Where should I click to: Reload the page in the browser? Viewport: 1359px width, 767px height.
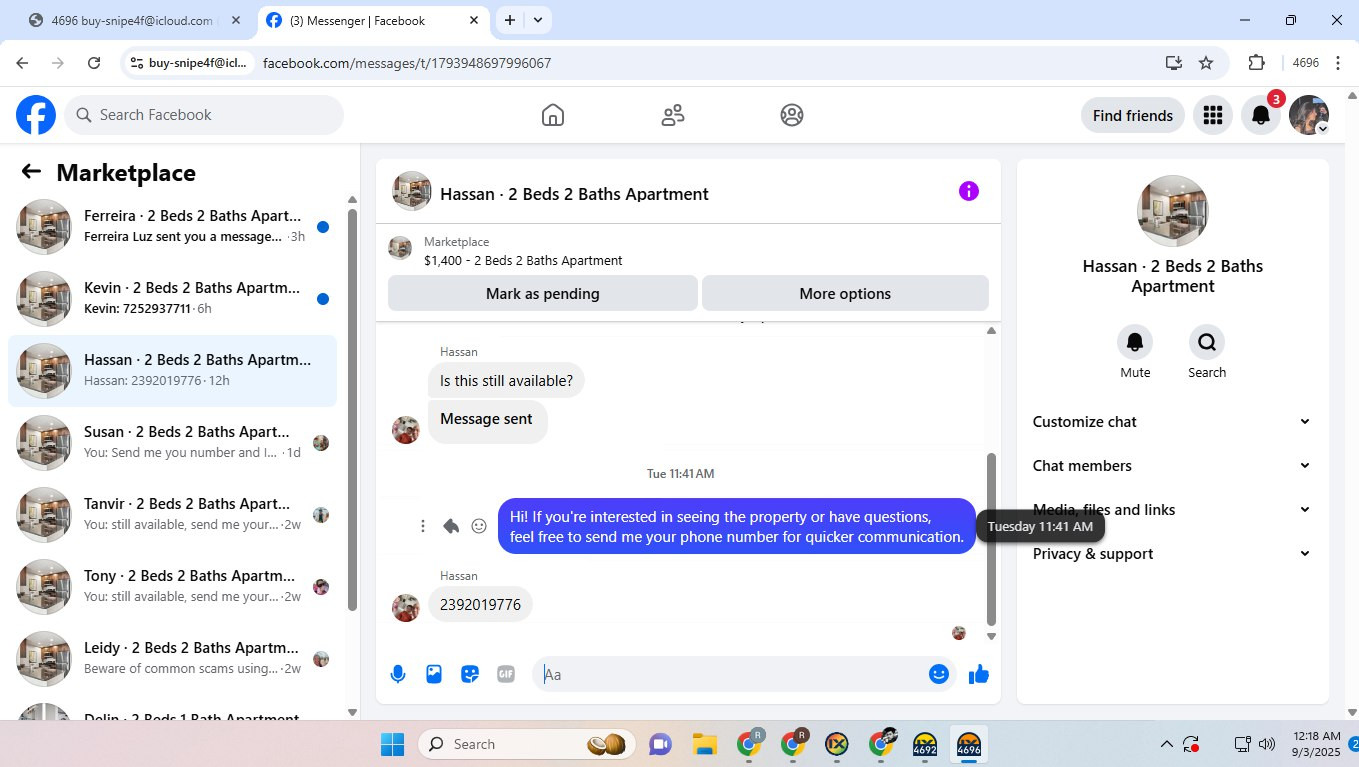coord(94,63)
